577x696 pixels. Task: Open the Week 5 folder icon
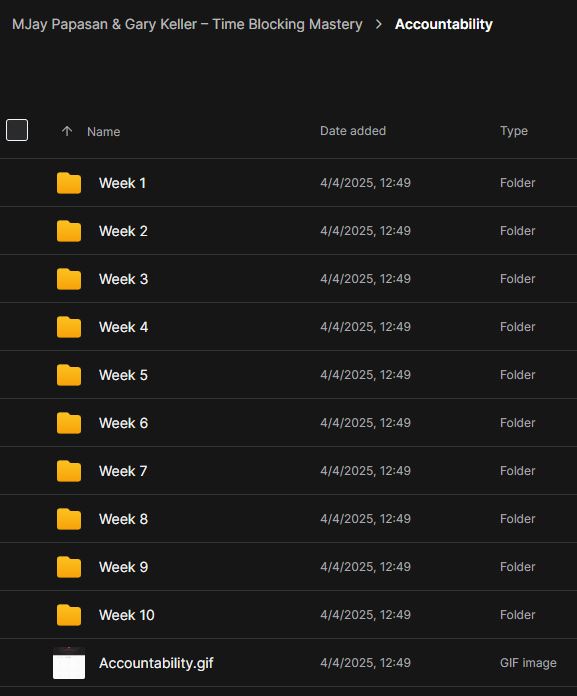point(69,375)
